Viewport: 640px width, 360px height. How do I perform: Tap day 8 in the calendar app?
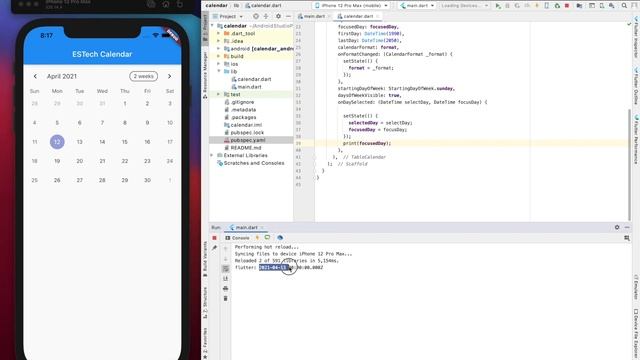[125, 122]
